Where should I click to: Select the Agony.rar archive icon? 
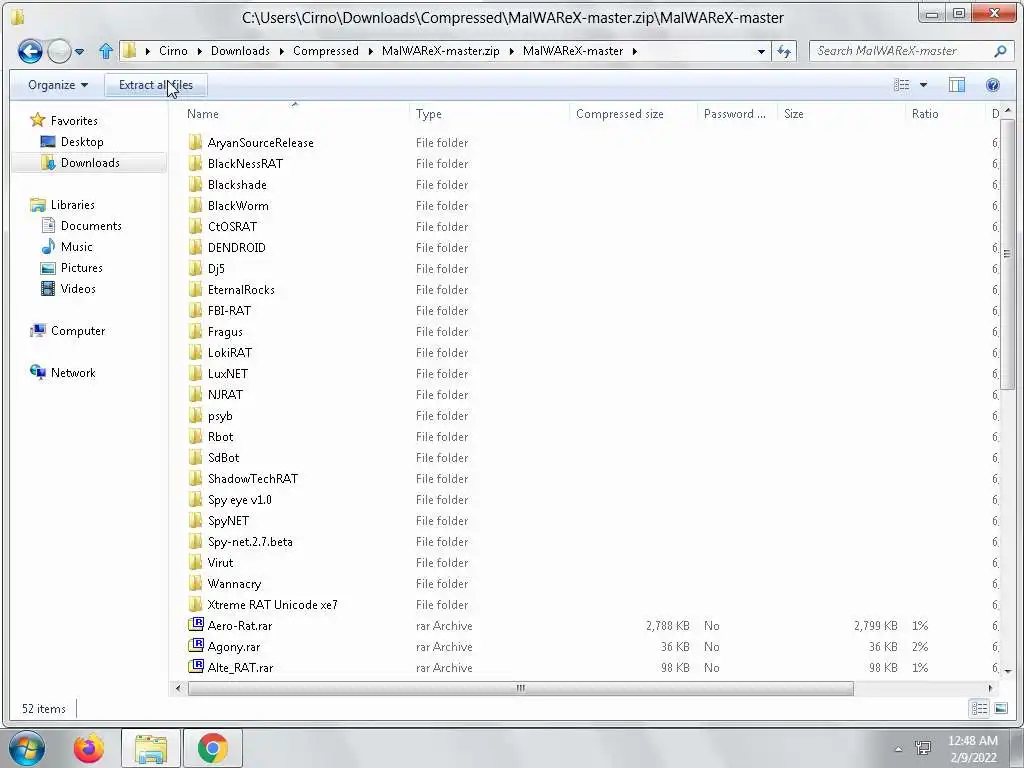195,646
